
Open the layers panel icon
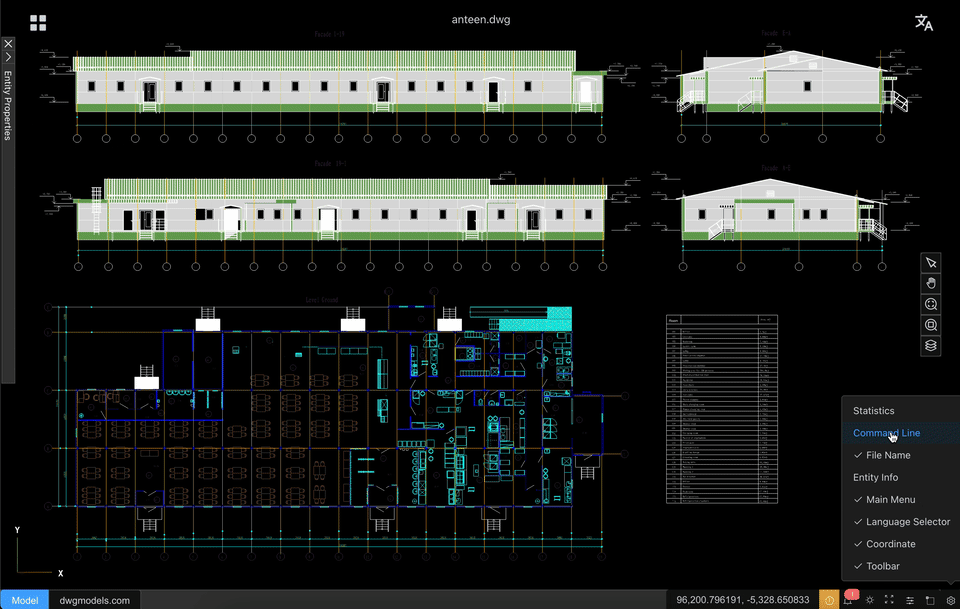click(930, 345)
